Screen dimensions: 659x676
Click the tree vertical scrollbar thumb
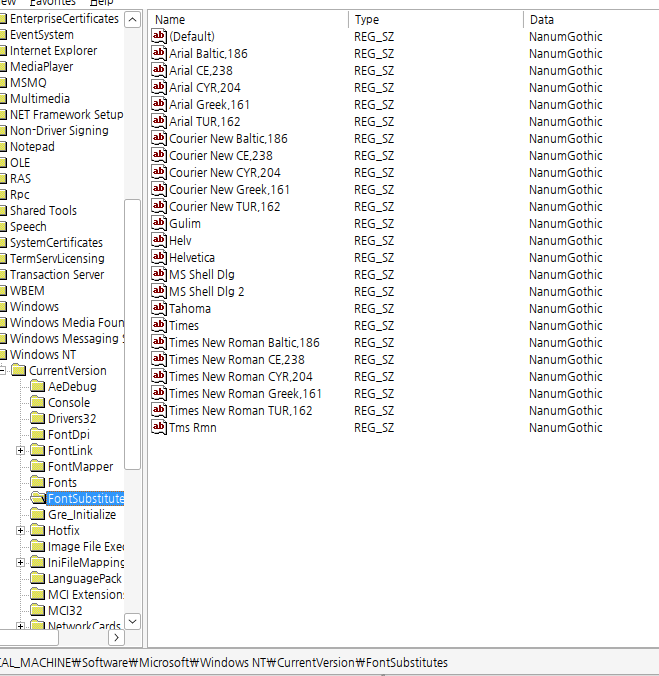point(133,334)
